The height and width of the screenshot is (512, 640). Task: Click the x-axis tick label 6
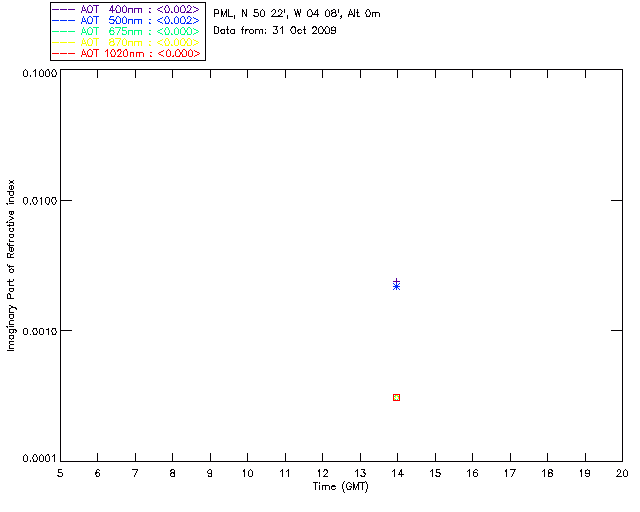pos(98,473)
